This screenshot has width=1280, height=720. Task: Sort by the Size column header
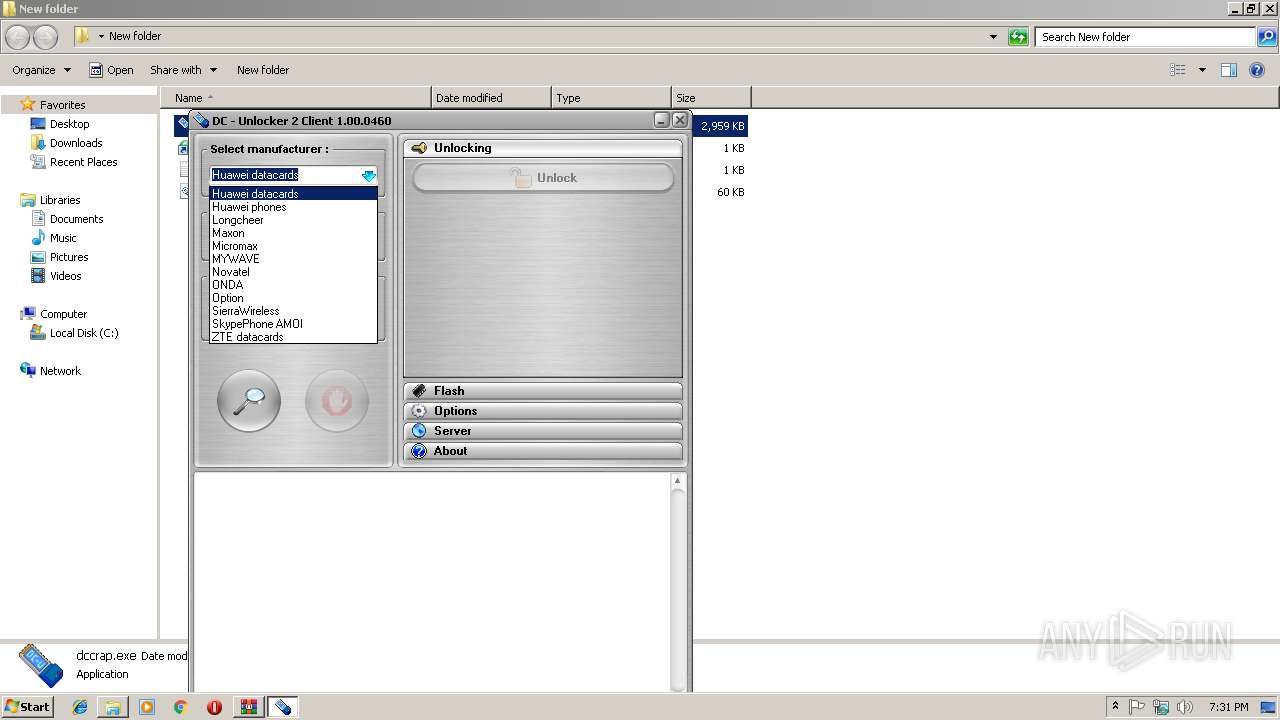711,98
